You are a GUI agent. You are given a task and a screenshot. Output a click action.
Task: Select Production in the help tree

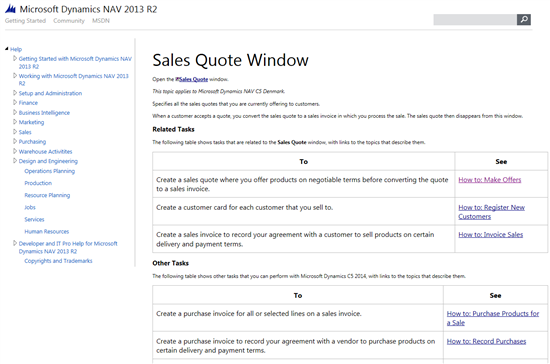point(38,183)
